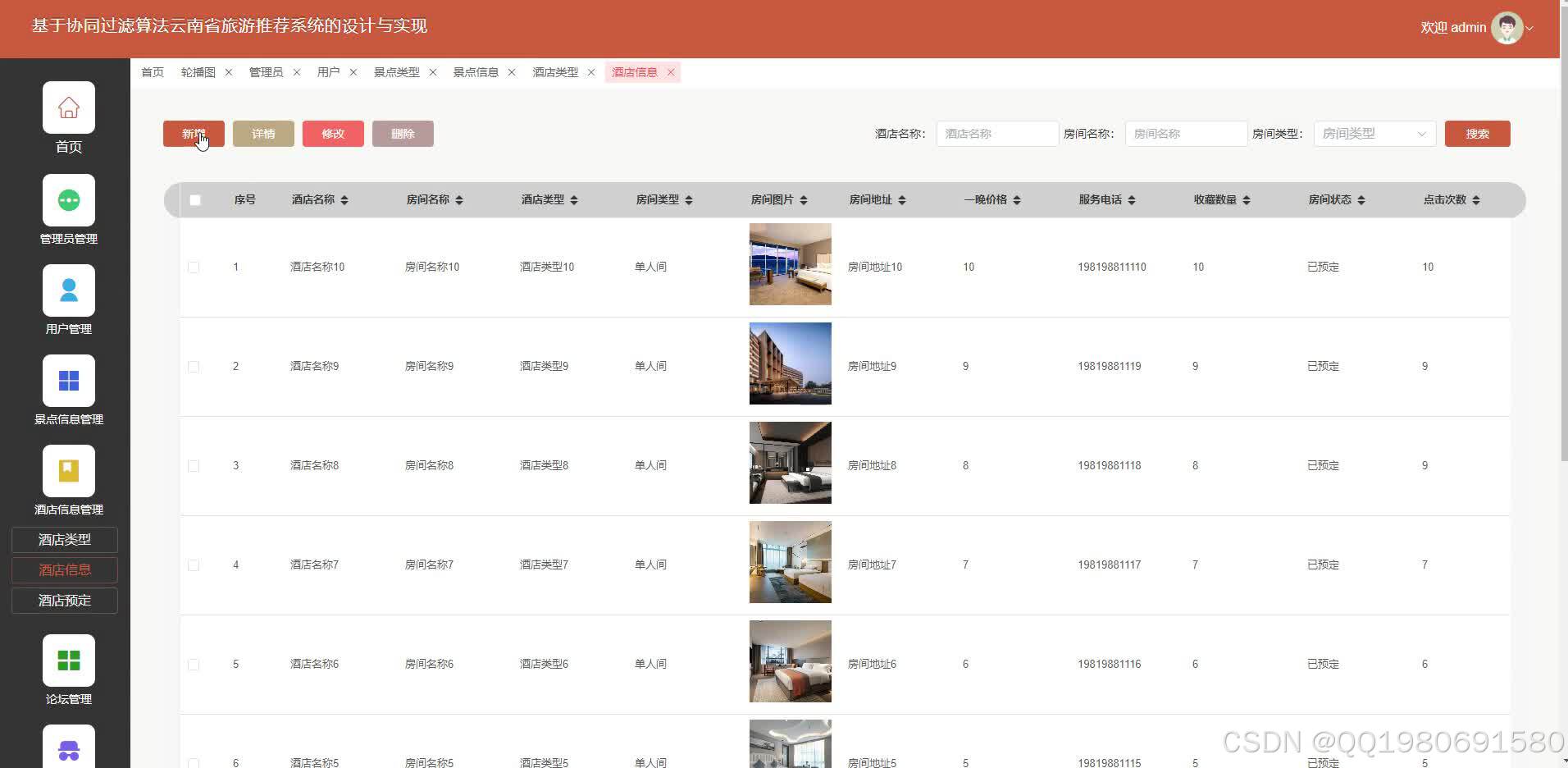
Task: Switch to the 轮播图 tab
Action: click(198, 72)
